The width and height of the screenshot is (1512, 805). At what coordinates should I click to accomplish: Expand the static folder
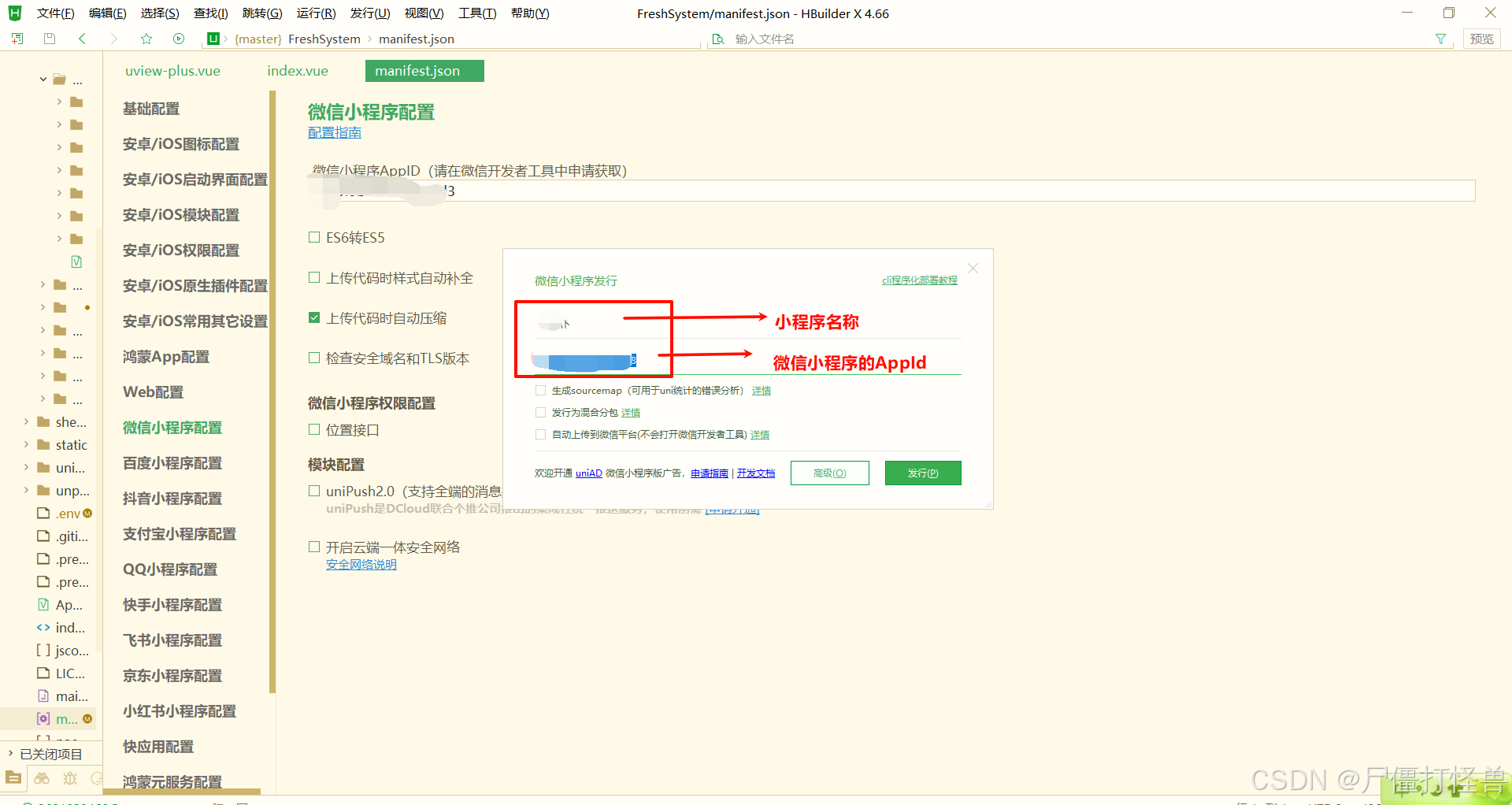point(26,445)
